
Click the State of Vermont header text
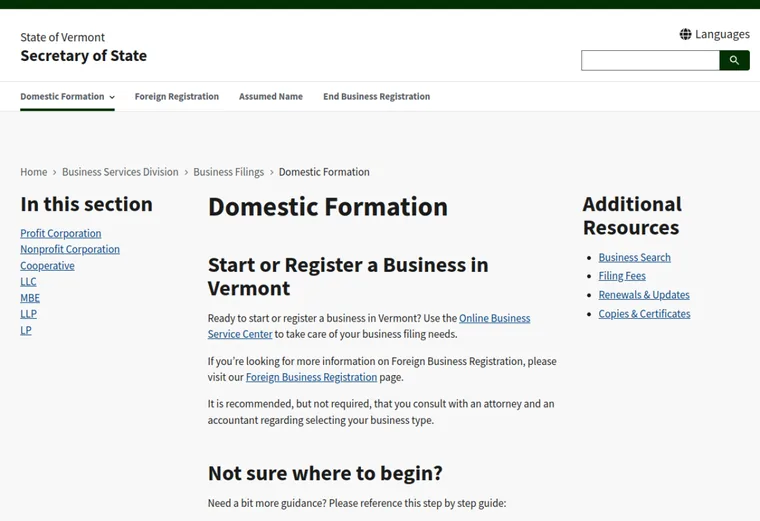pyautogui.click(x=63, y=37)
